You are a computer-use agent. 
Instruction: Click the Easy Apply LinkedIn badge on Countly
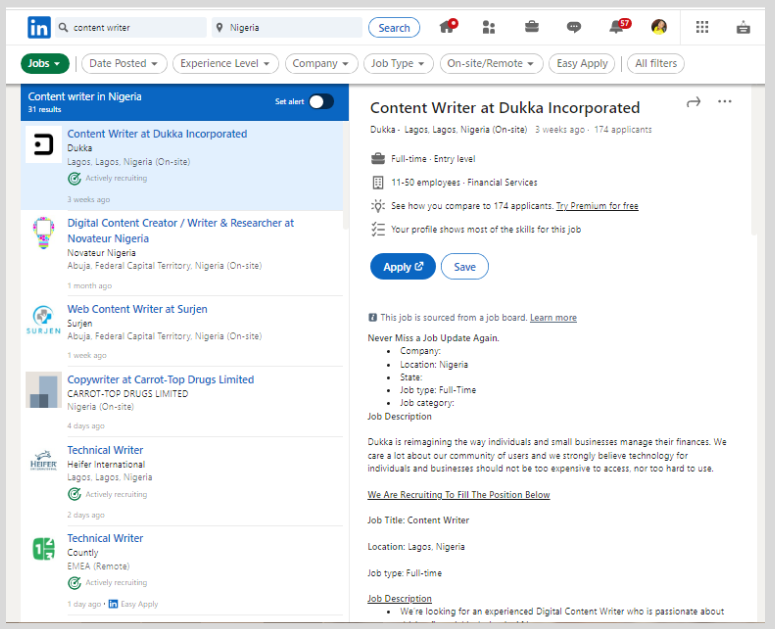(113, 604)
